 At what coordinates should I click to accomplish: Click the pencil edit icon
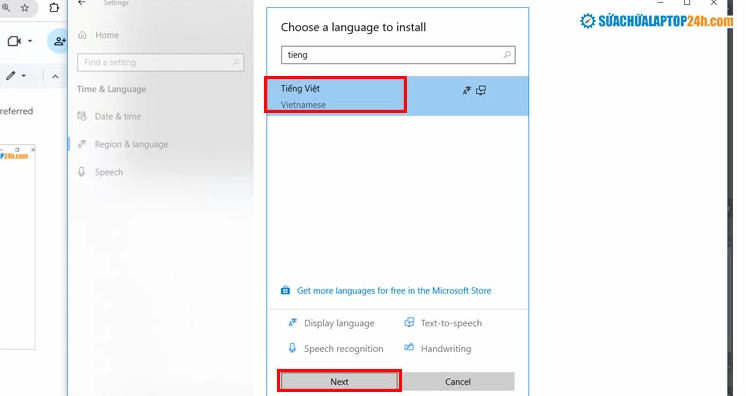click(10, 76)
